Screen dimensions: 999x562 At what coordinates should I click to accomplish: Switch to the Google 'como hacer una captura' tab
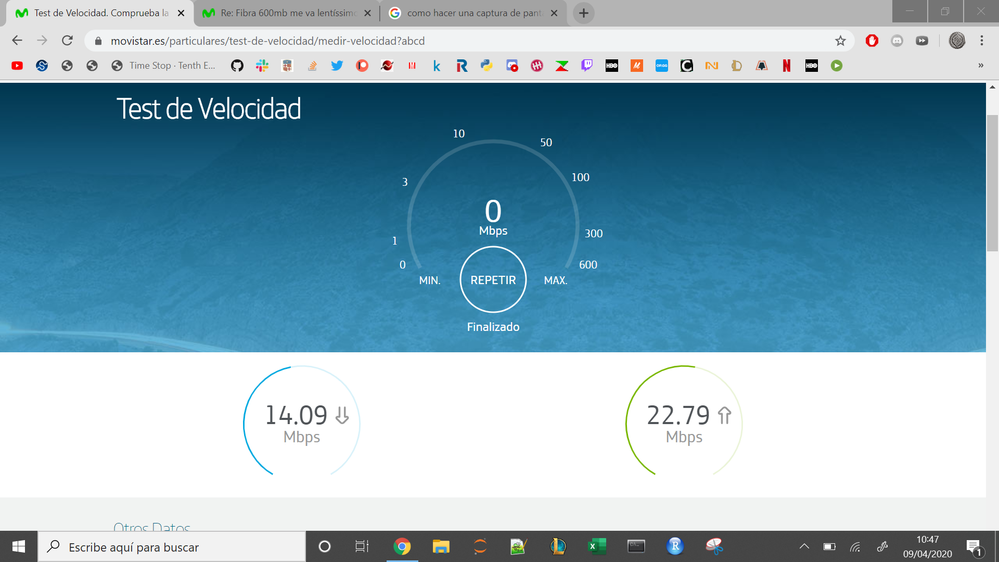[x=473, y=13]
